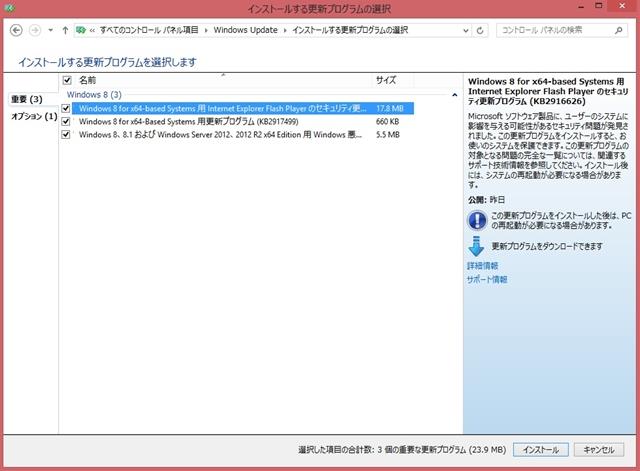
Task: Click the 公開: 昨日 text
Action: click(x=486, y=200)
